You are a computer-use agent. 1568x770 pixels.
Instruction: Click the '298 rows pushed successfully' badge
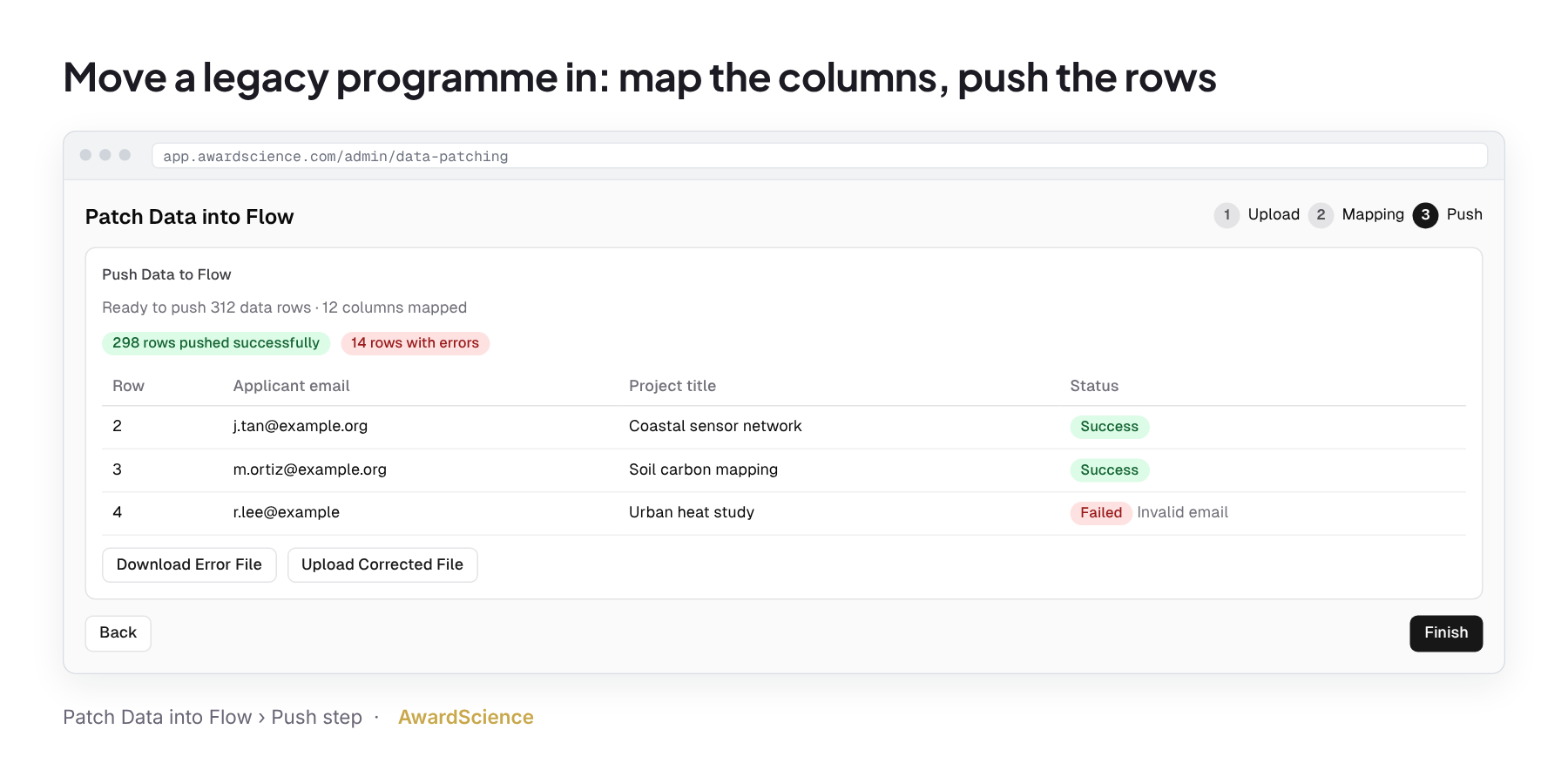[216, 343]
